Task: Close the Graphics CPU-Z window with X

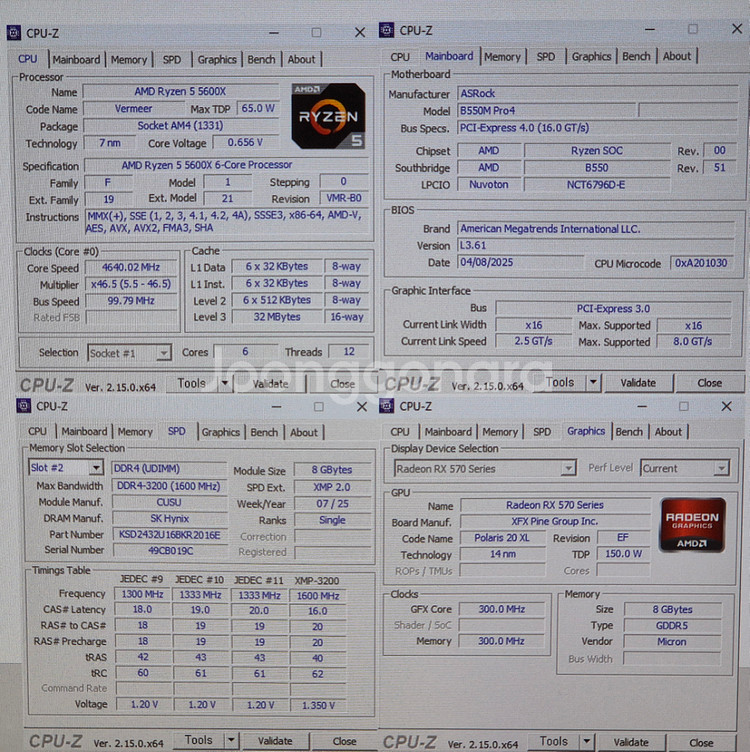Action: 726,406
